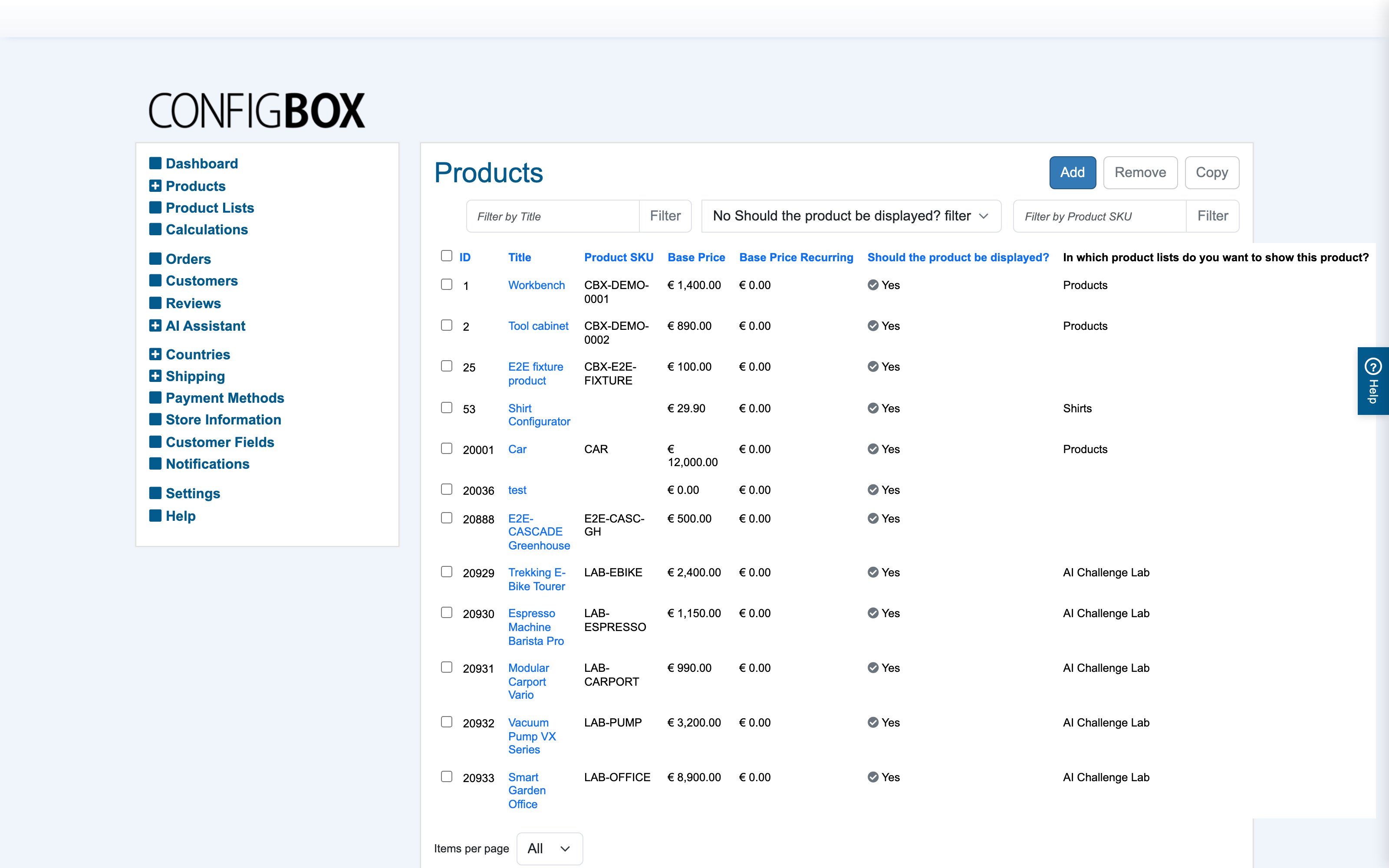Check the Workbench row checkbox
This screenshot has height=868, width=1389.
click(x=447, y=285)
